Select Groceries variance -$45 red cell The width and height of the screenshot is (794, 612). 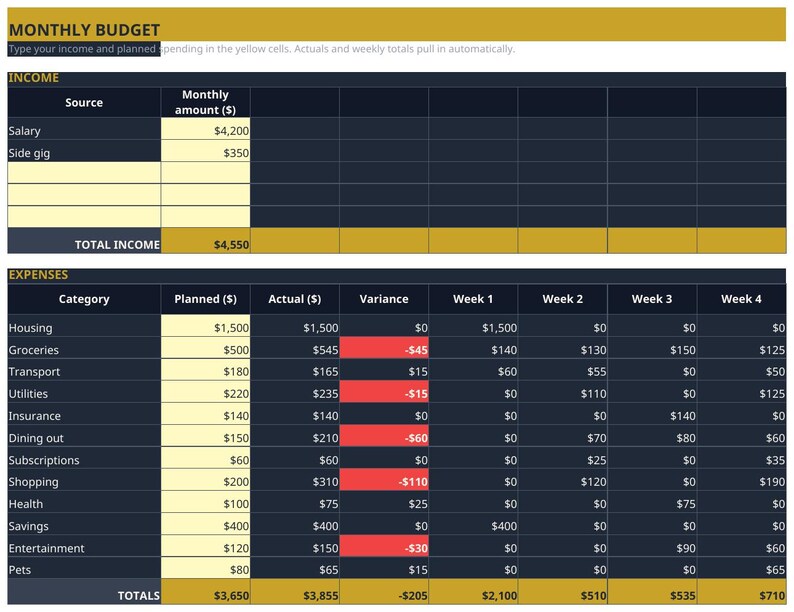point(384,348)
